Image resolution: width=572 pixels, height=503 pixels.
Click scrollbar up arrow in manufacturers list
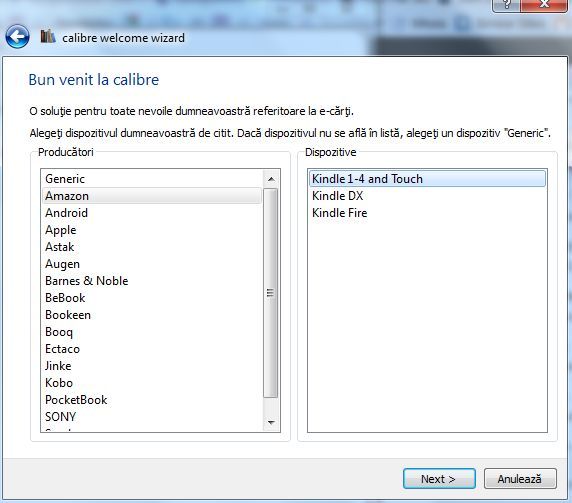(x=271, y=179)
